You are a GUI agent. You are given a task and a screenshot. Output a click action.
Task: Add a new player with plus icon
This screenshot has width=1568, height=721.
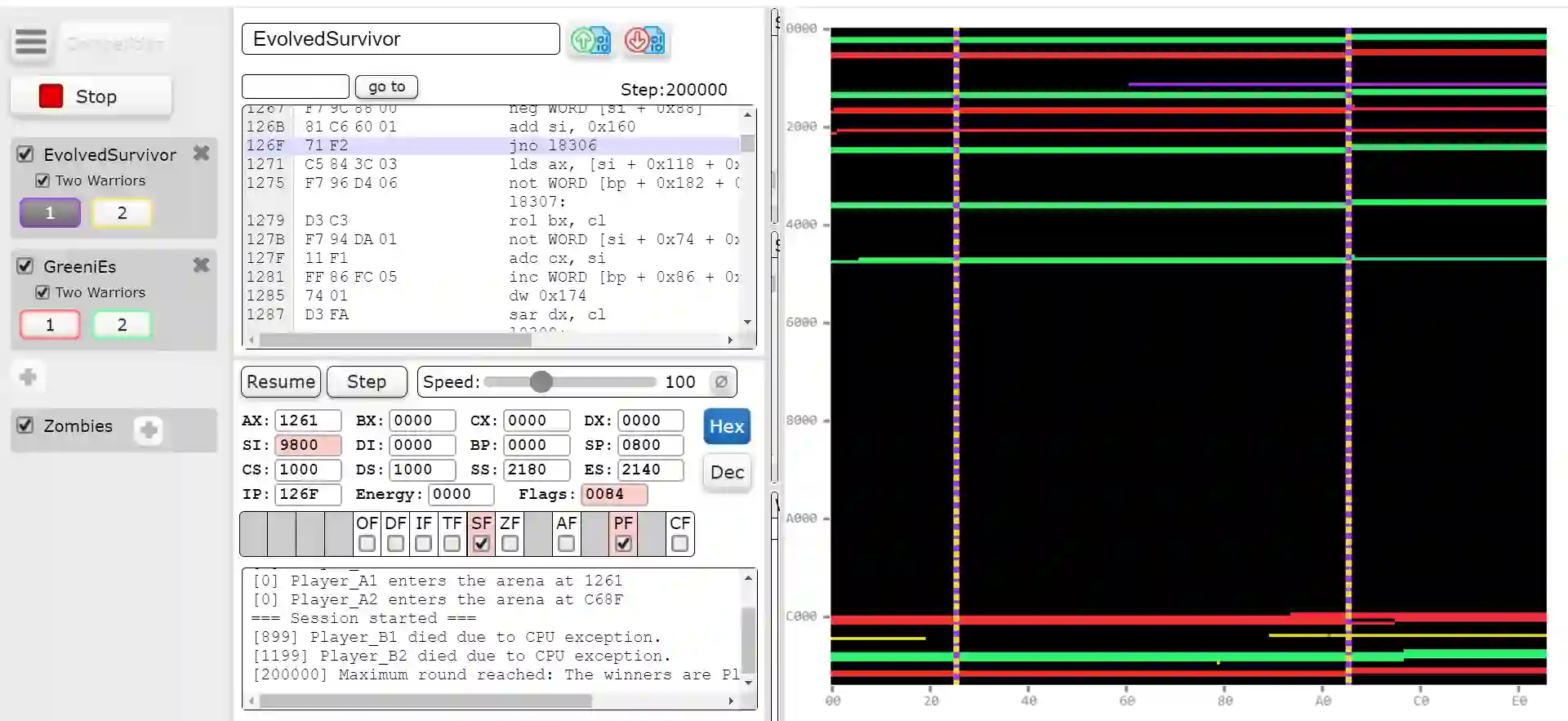coord(29,376)
